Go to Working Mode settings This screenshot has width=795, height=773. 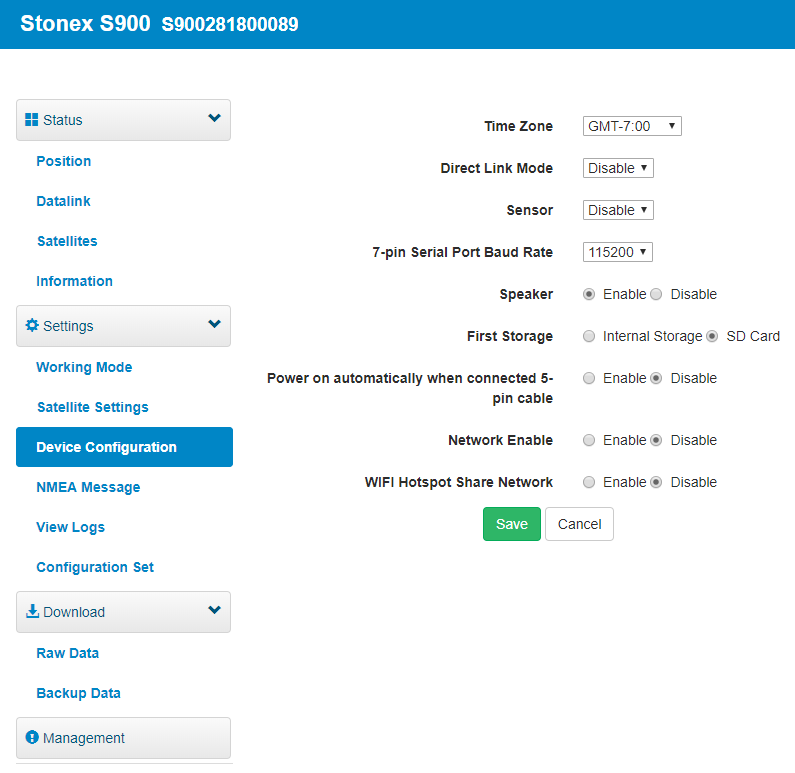coord(84,367)
